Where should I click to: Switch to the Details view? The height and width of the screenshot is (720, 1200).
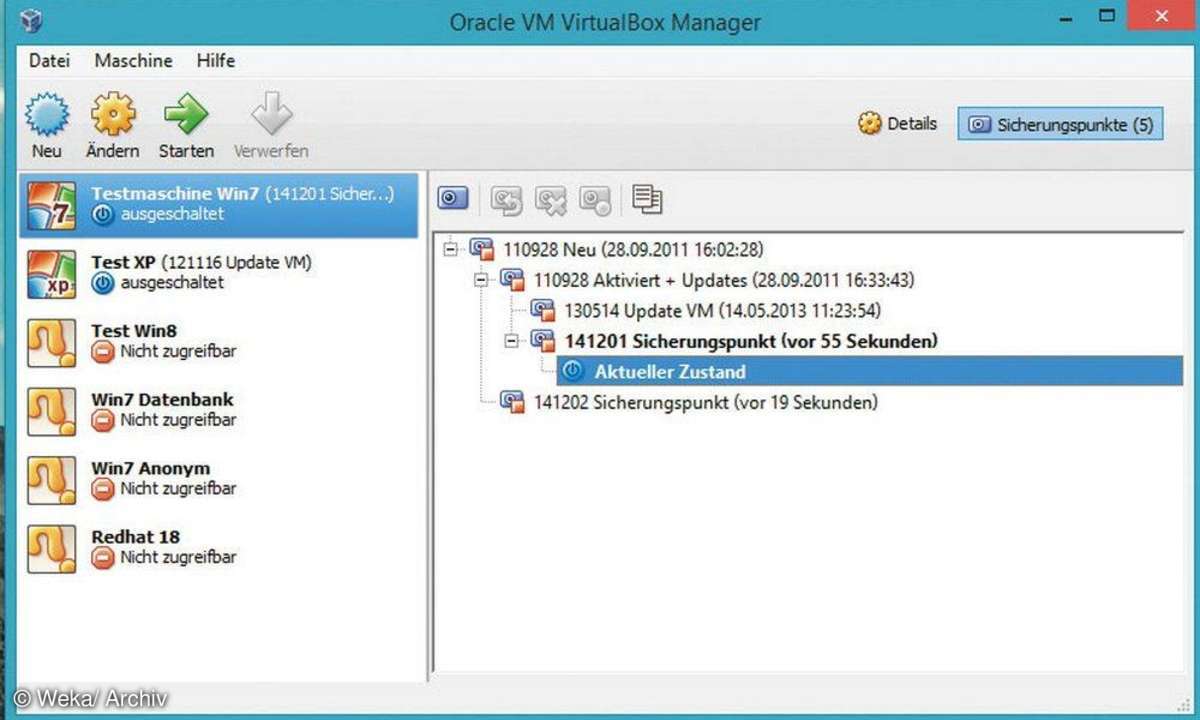tap(897, 124)
